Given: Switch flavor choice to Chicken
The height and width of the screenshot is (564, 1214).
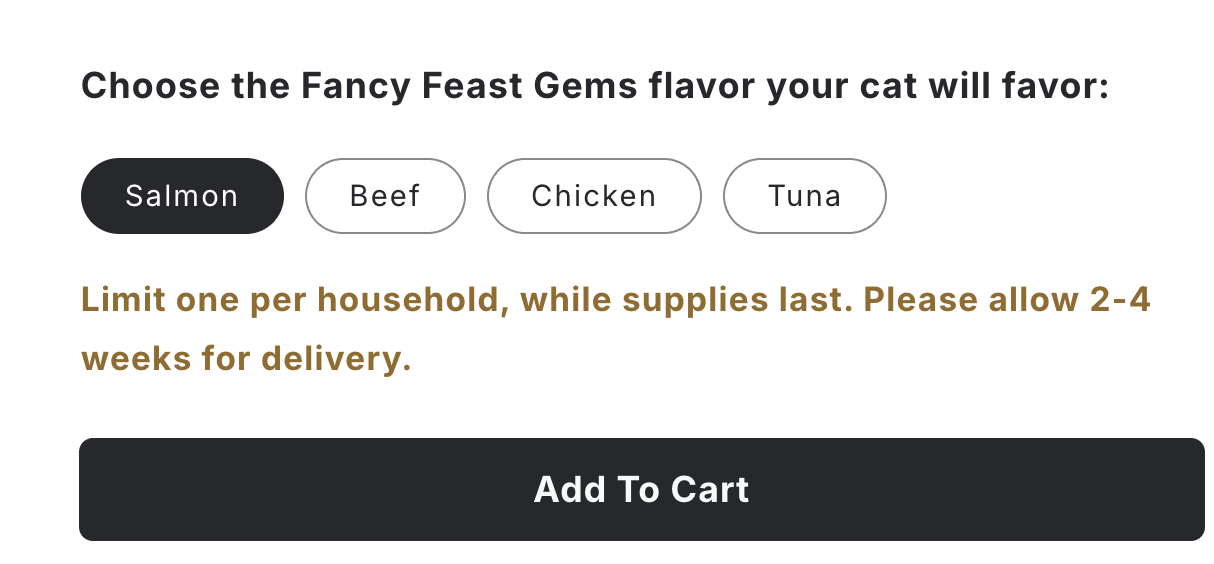Looking at the screenshot, I should (594, 196).
